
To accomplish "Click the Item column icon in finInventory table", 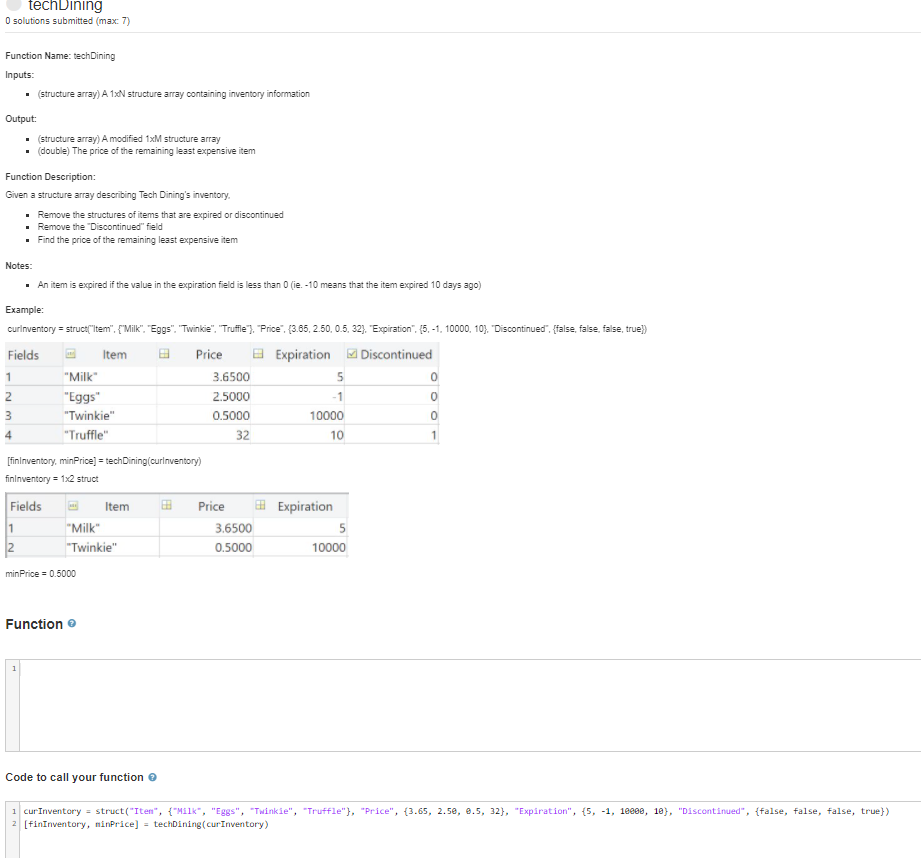I will [73, 506].
